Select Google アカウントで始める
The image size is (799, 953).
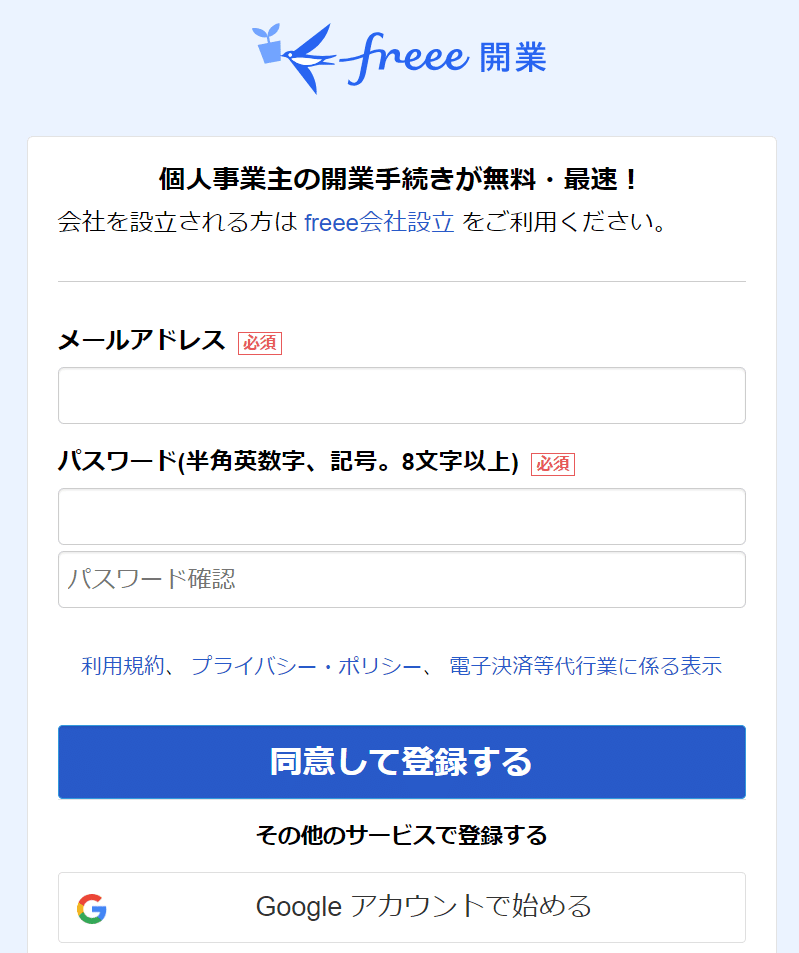(x=401, y=907)
